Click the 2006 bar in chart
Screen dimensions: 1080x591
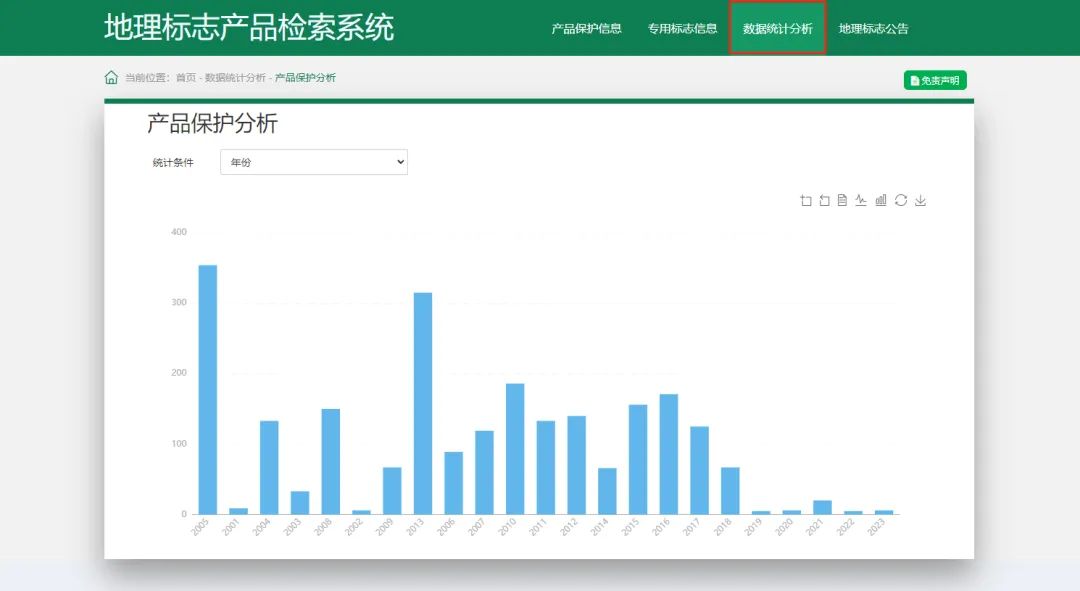[454, 483]
